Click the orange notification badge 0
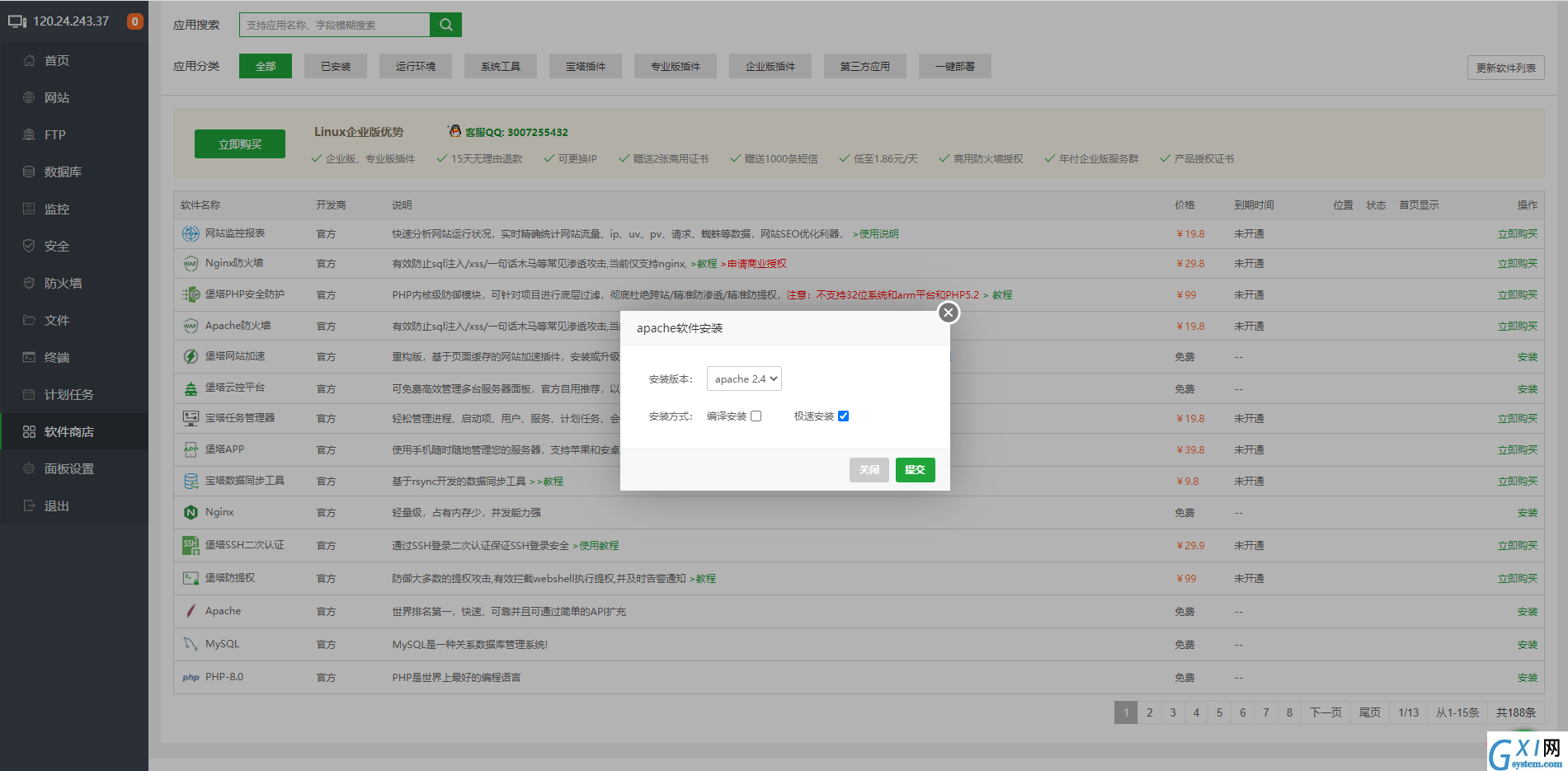 pyautogui.click(x=134, y=21)
